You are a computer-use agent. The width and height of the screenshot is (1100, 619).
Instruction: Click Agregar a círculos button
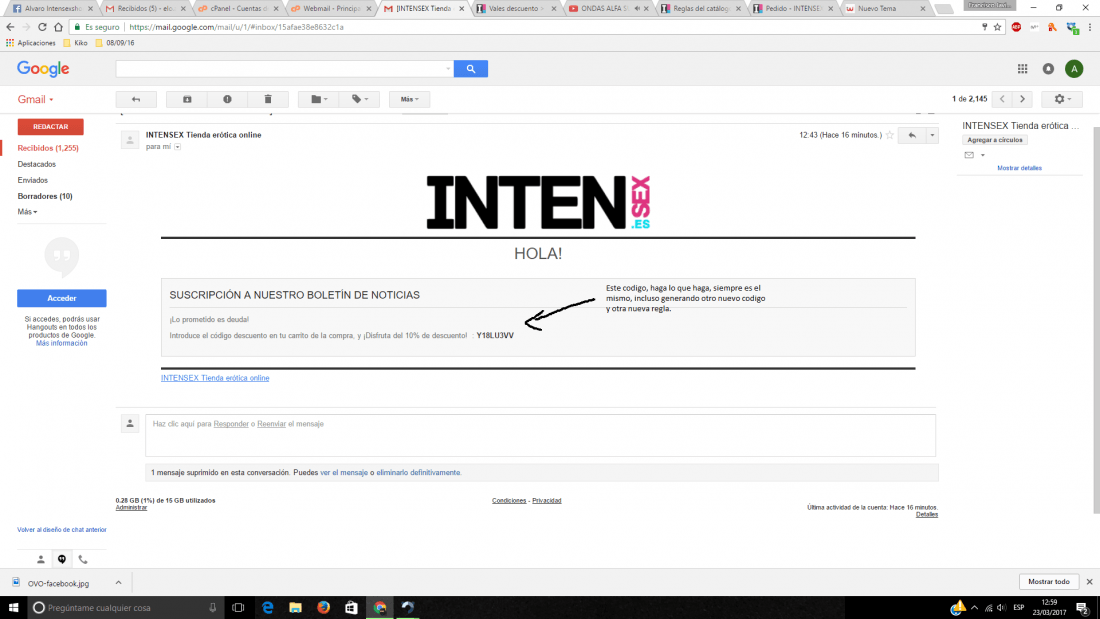995,140
